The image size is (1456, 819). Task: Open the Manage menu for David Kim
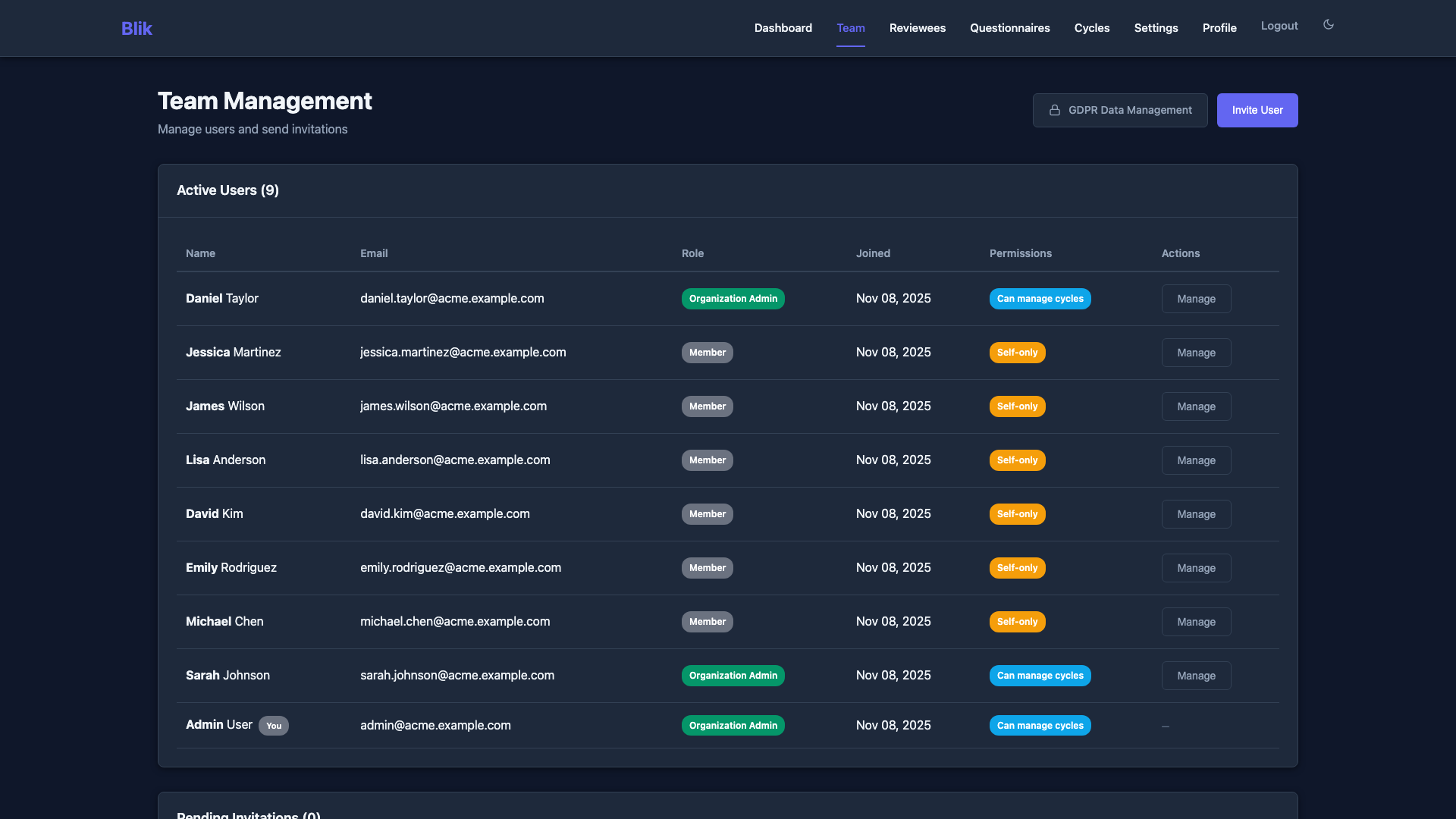click(1196, 513)
